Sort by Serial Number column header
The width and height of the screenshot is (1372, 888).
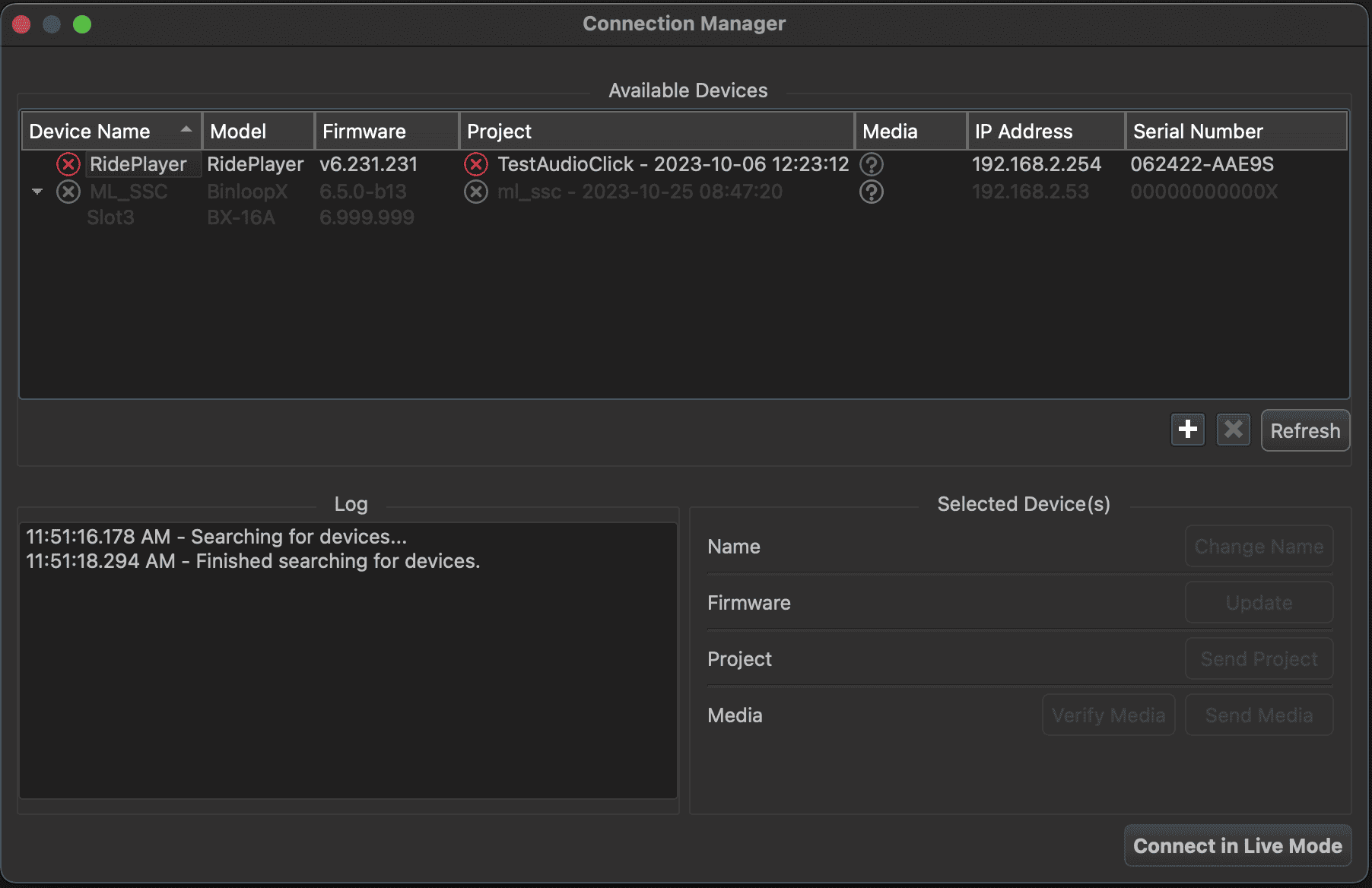1234,132
